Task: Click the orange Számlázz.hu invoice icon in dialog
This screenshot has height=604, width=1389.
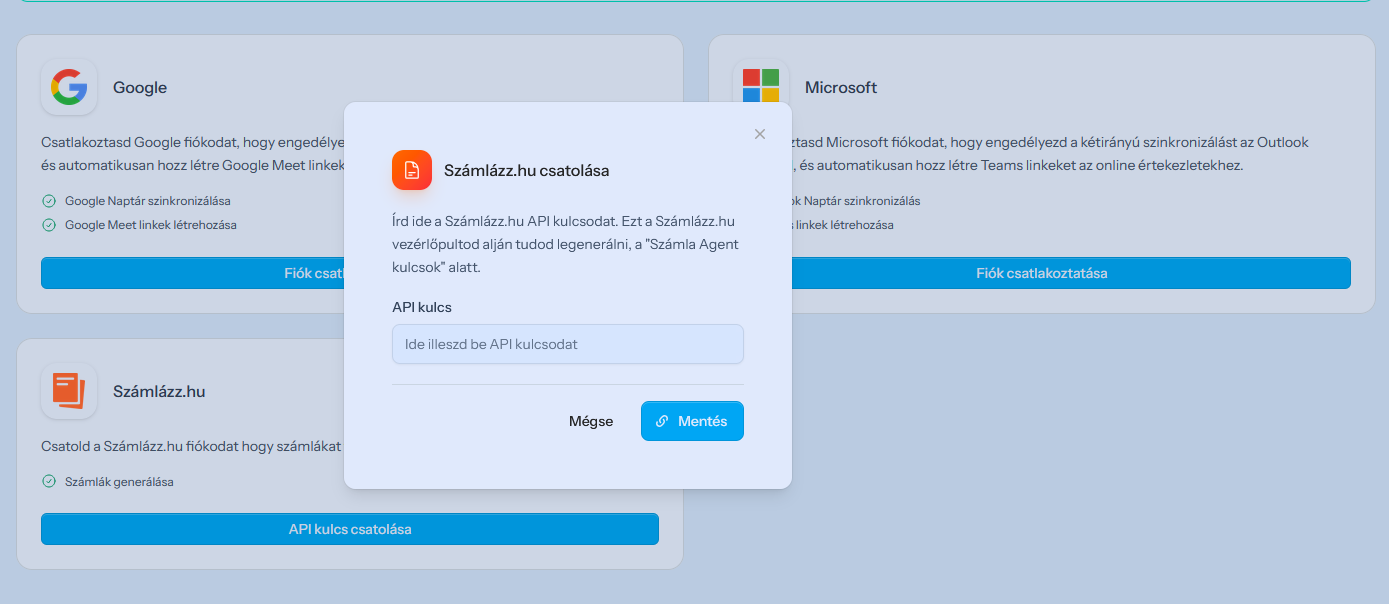Action: [412, 170]
